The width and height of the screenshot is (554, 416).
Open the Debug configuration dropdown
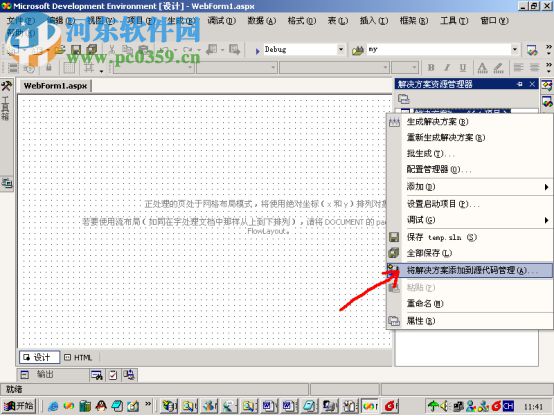(x=341, y=49)
